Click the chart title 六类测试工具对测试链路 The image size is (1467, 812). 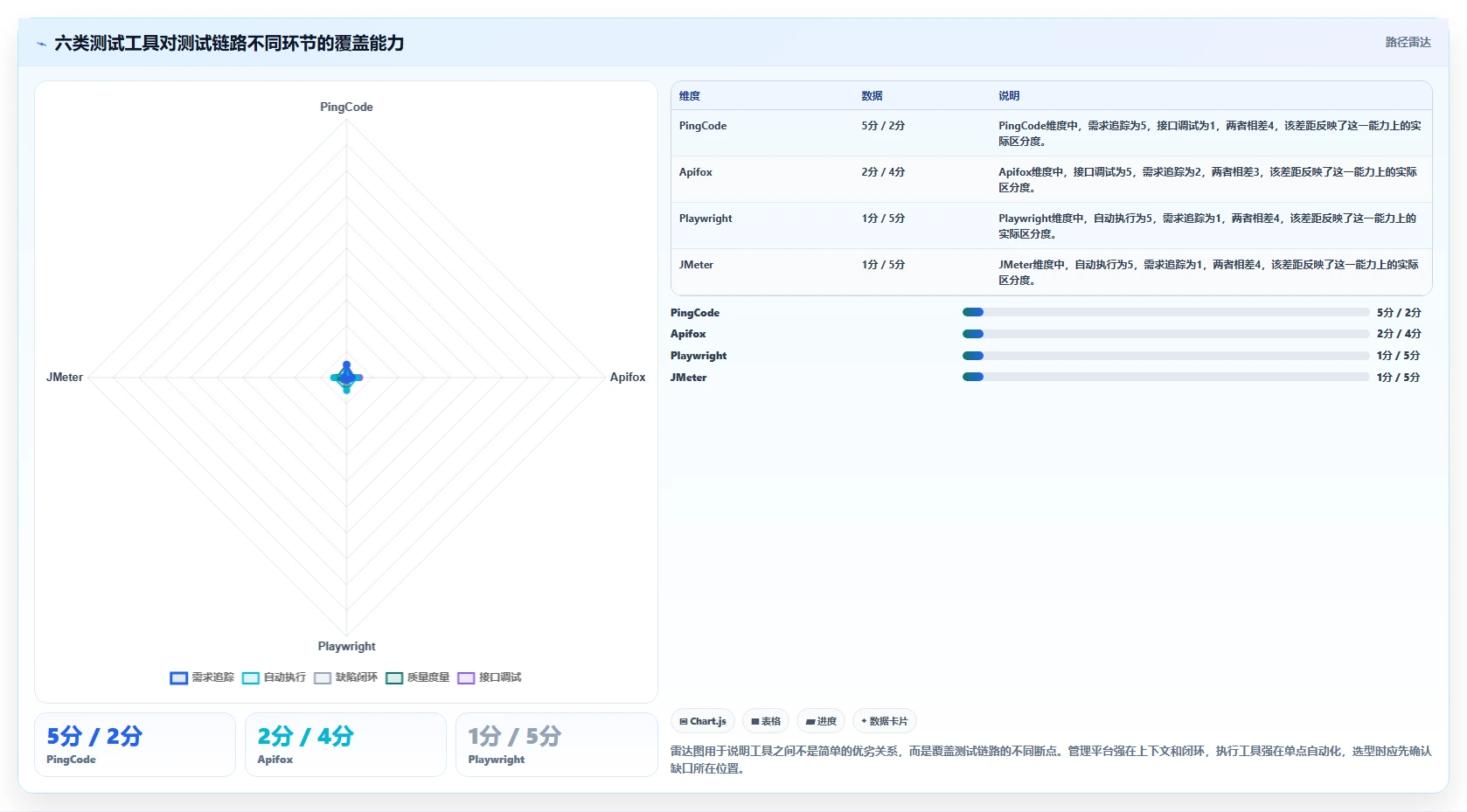229,43
